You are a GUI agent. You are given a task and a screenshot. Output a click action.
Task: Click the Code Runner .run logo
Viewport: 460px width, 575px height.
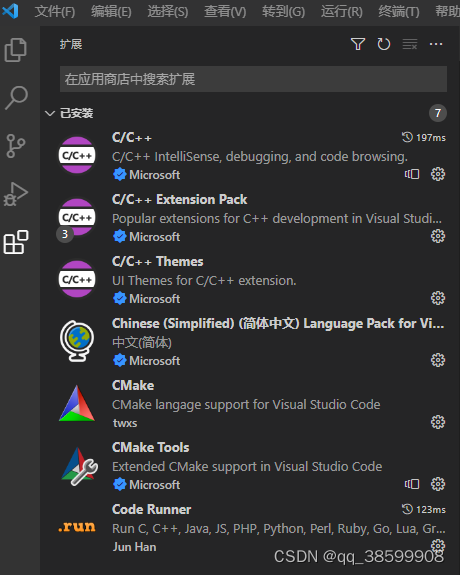pos(77,527)
